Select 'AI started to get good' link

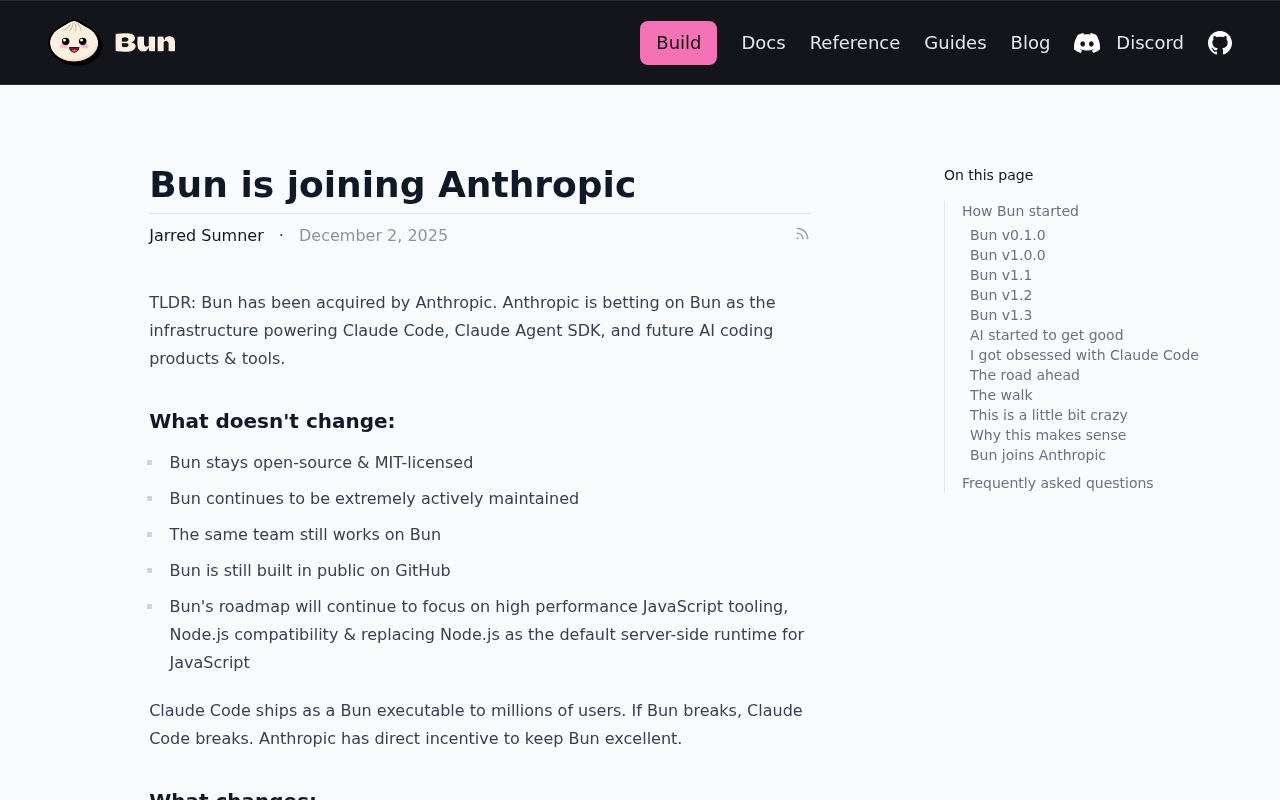1046,335
